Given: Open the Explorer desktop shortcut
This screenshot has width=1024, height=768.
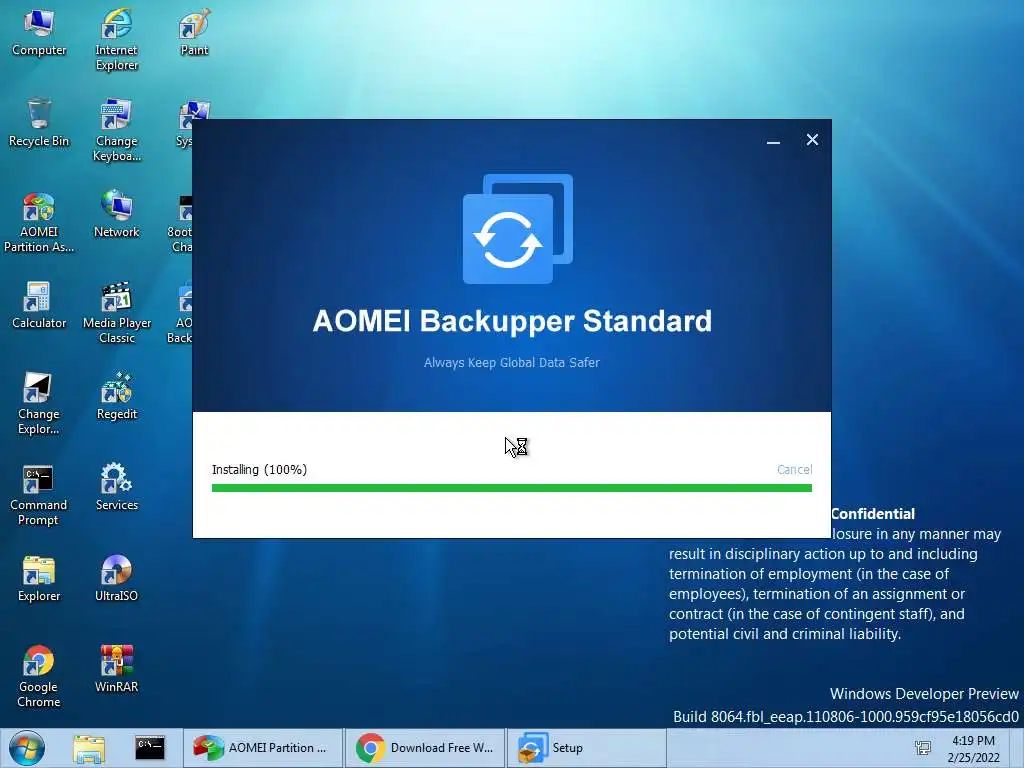Looking at the screenshot, I should [x=39, y=579].
